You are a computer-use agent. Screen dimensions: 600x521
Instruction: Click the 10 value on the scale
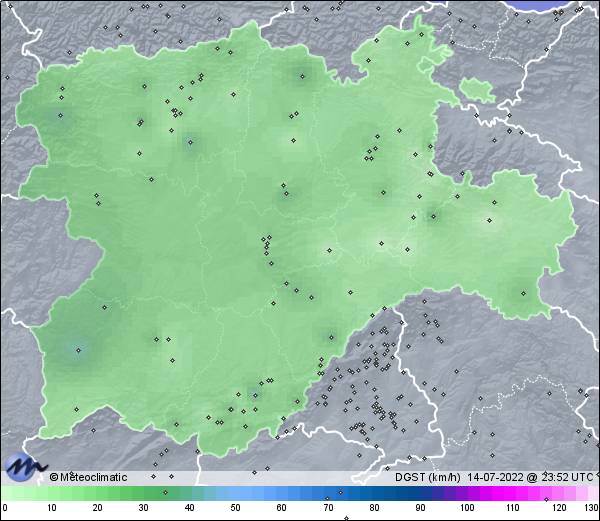[x=52, y=508]
